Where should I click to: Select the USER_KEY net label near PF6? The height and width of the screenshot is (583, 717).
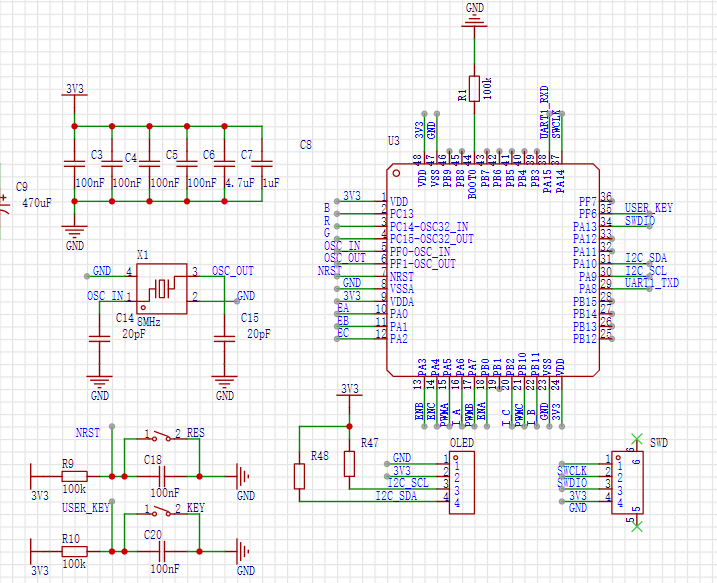click(649, 208)
